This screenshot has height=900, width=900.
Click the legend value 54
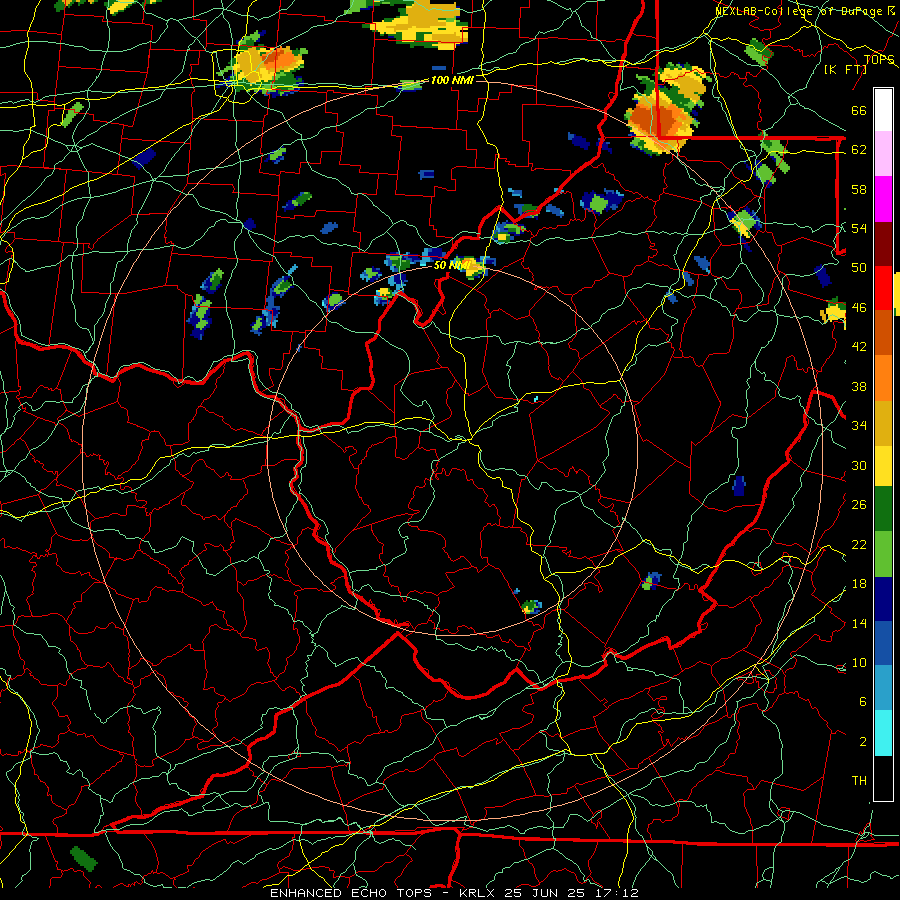tap(859, 228)
